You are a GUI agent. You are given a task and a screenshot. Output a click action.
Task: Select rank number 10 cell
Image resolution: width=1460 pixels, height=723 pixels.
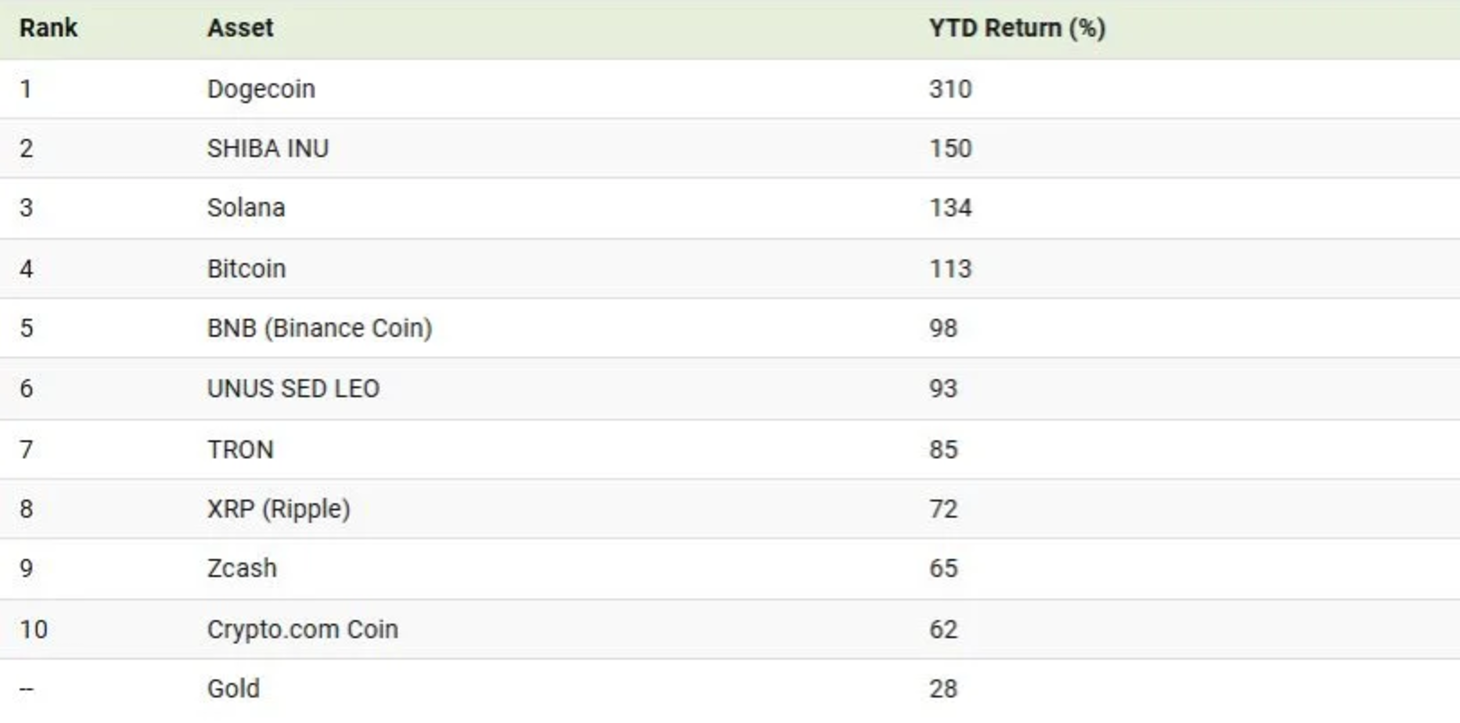click(33, 629)
